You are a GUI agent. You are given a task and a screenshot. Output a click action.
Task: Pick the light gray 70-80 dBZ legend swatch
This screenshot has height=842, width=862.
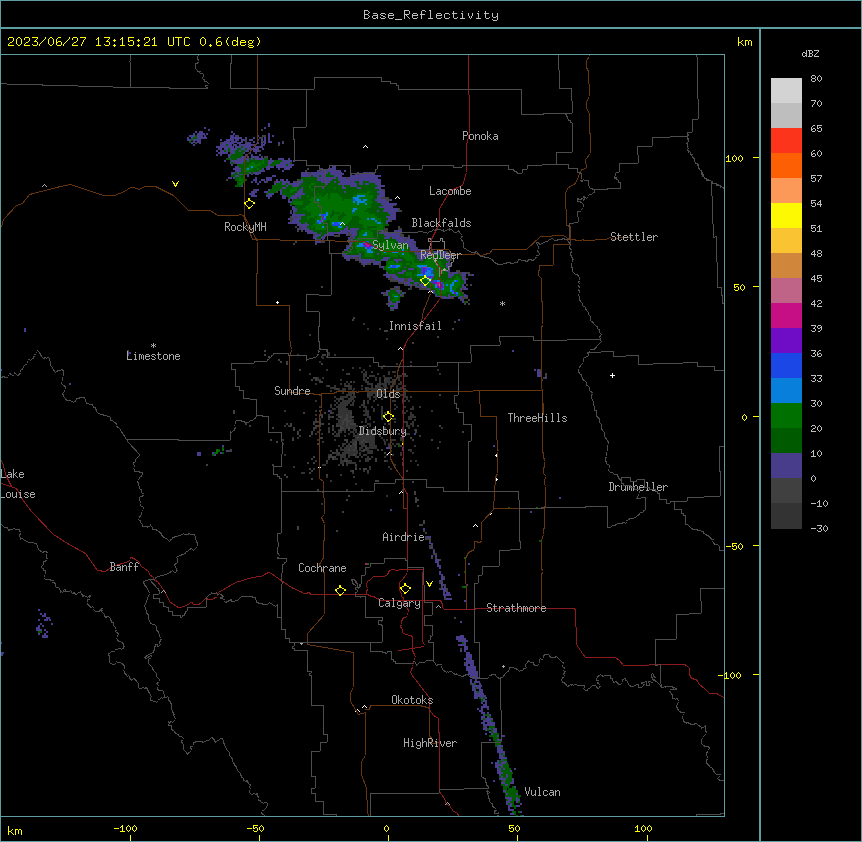click(x=786, y=91)
